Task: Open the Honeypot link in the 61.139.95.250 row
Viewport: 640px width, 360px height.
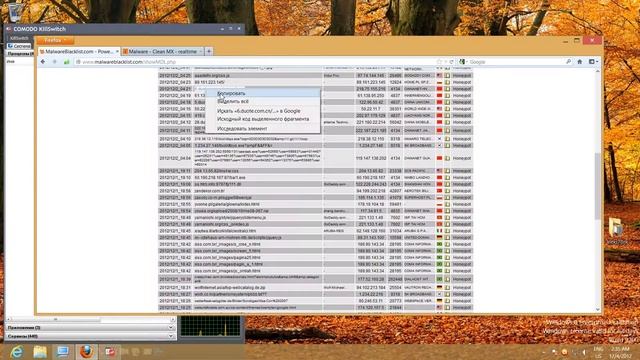Action: coord(462,95)
